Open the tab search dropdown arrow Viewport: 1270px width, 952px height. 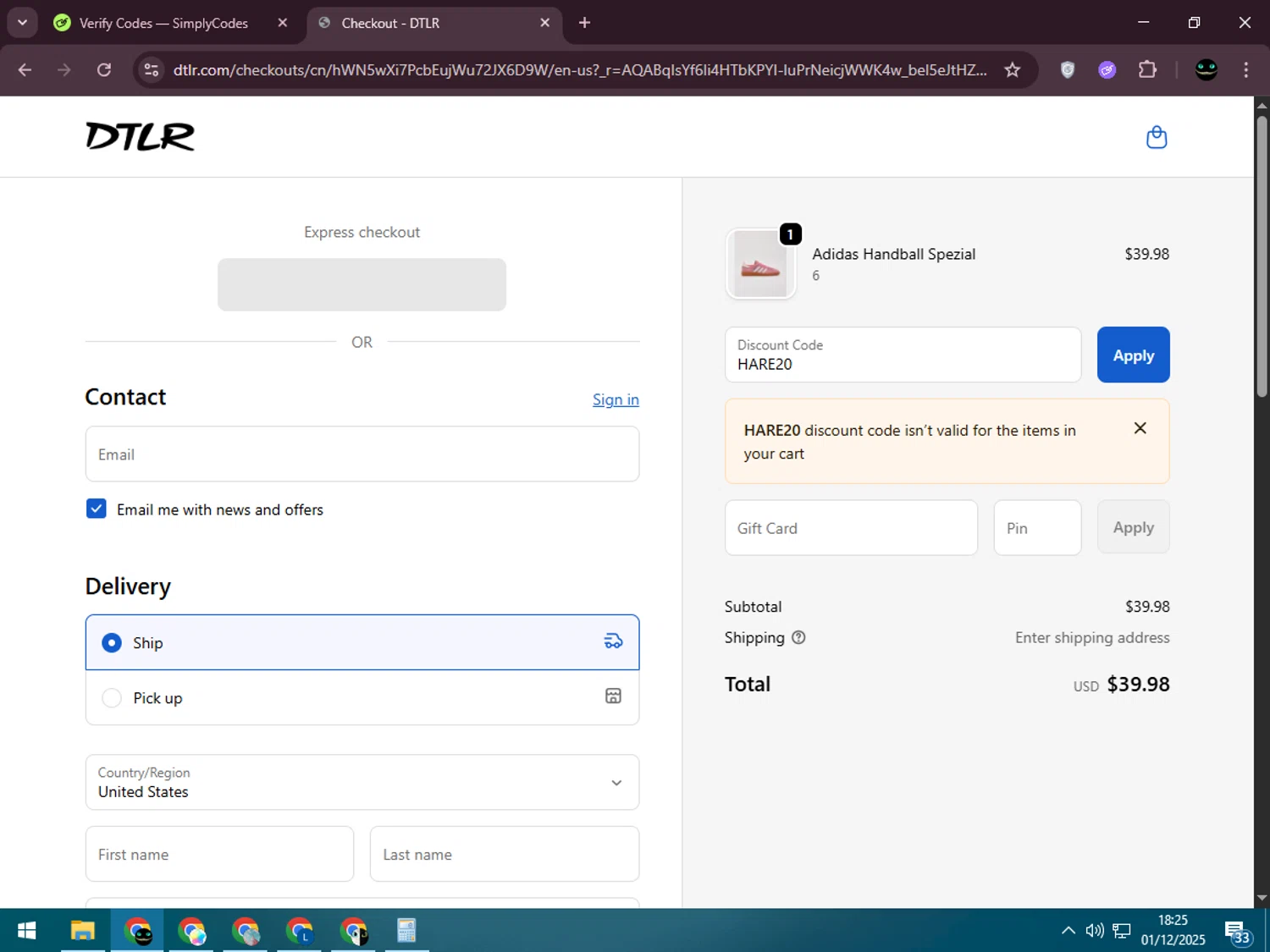(x=23, y=23)
